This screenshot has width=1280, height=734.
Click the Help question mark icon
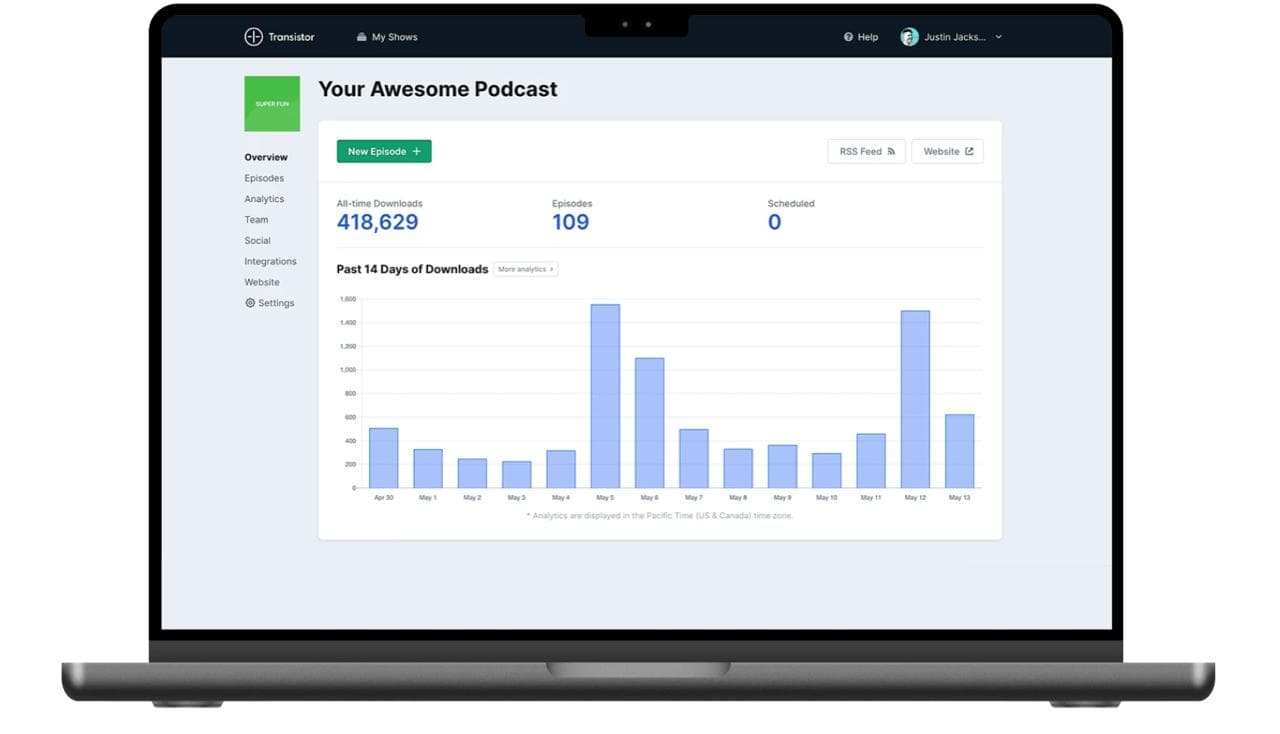(x=848, y=37)
